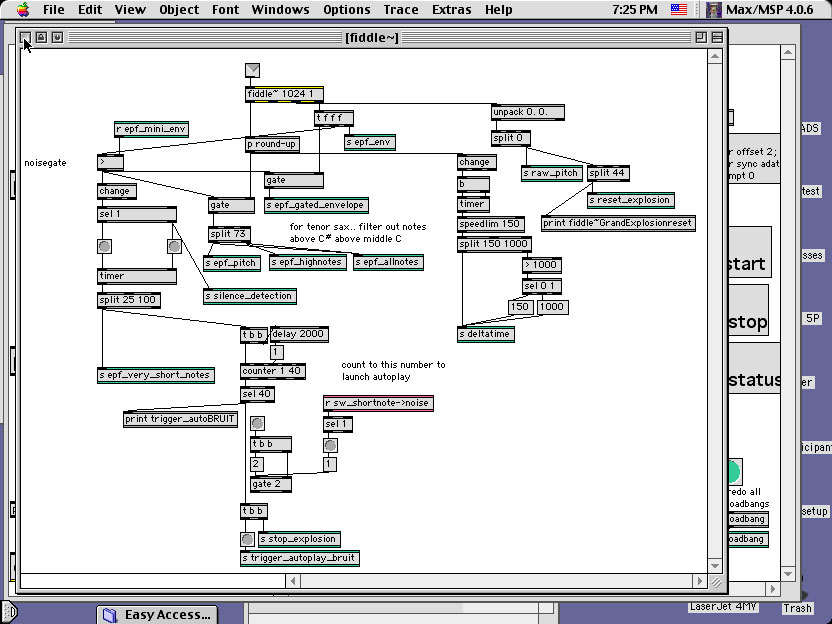Click the horizontal scrollbar left arrow

[27, 581]
